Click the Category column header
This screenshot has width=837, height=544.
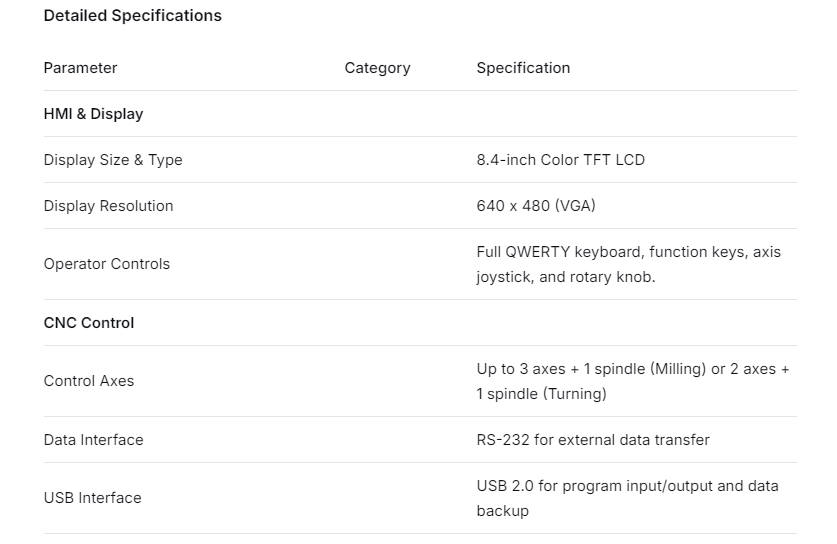pyautogui.click(x=377, y=68)
